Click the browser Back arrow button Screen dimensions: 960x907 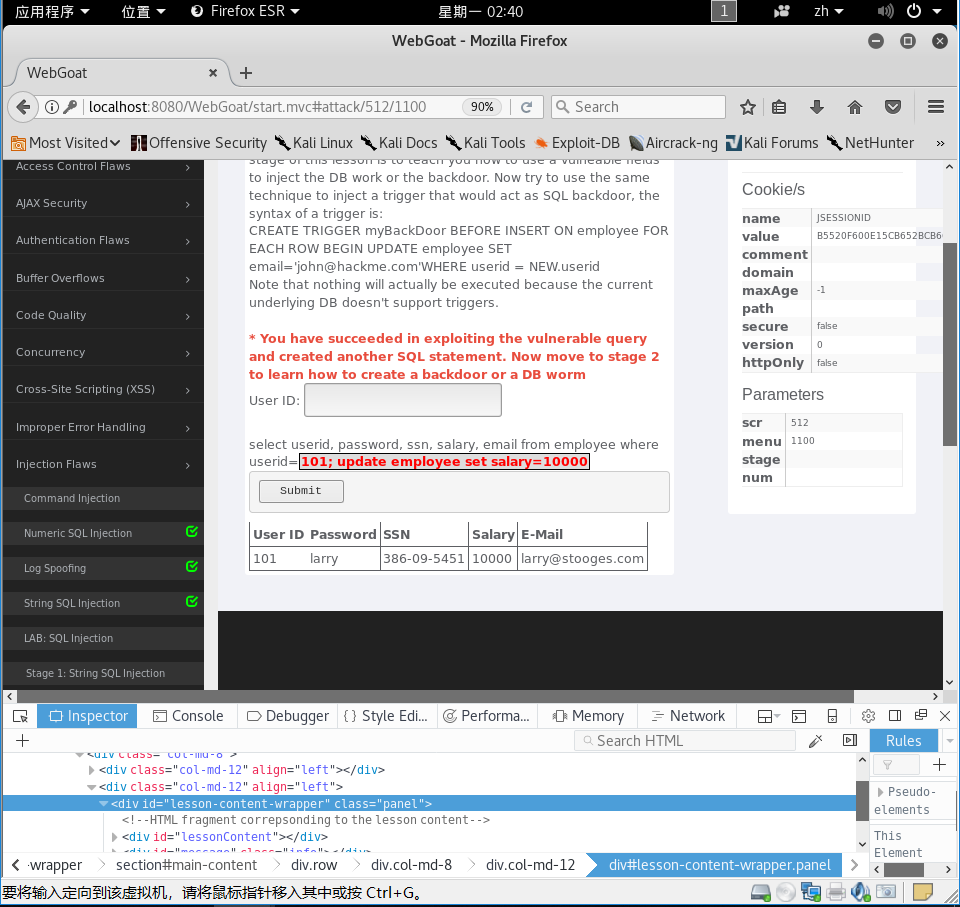tap(23, 107)
